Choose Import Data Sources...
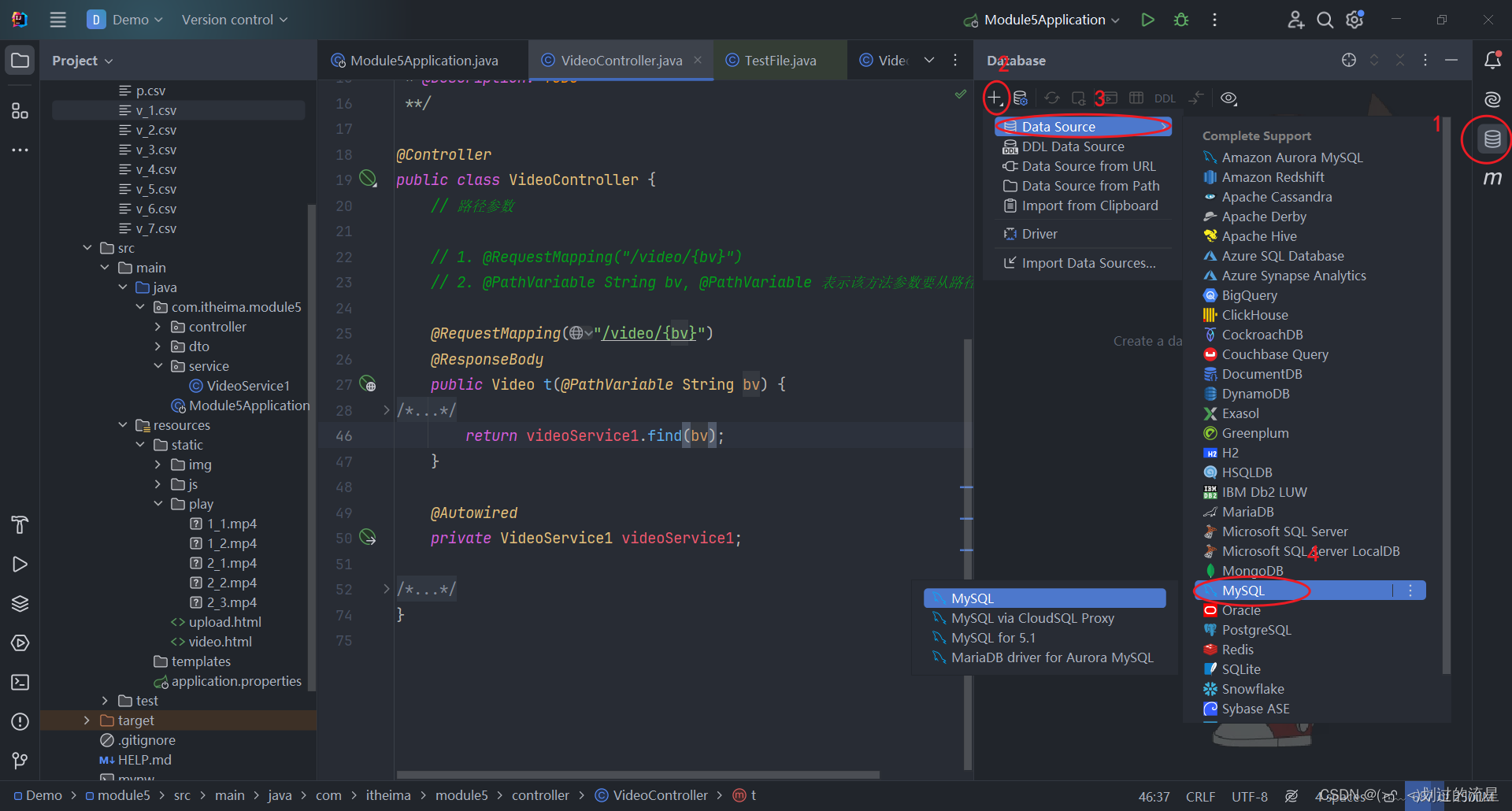 [x=1084, y=263]
